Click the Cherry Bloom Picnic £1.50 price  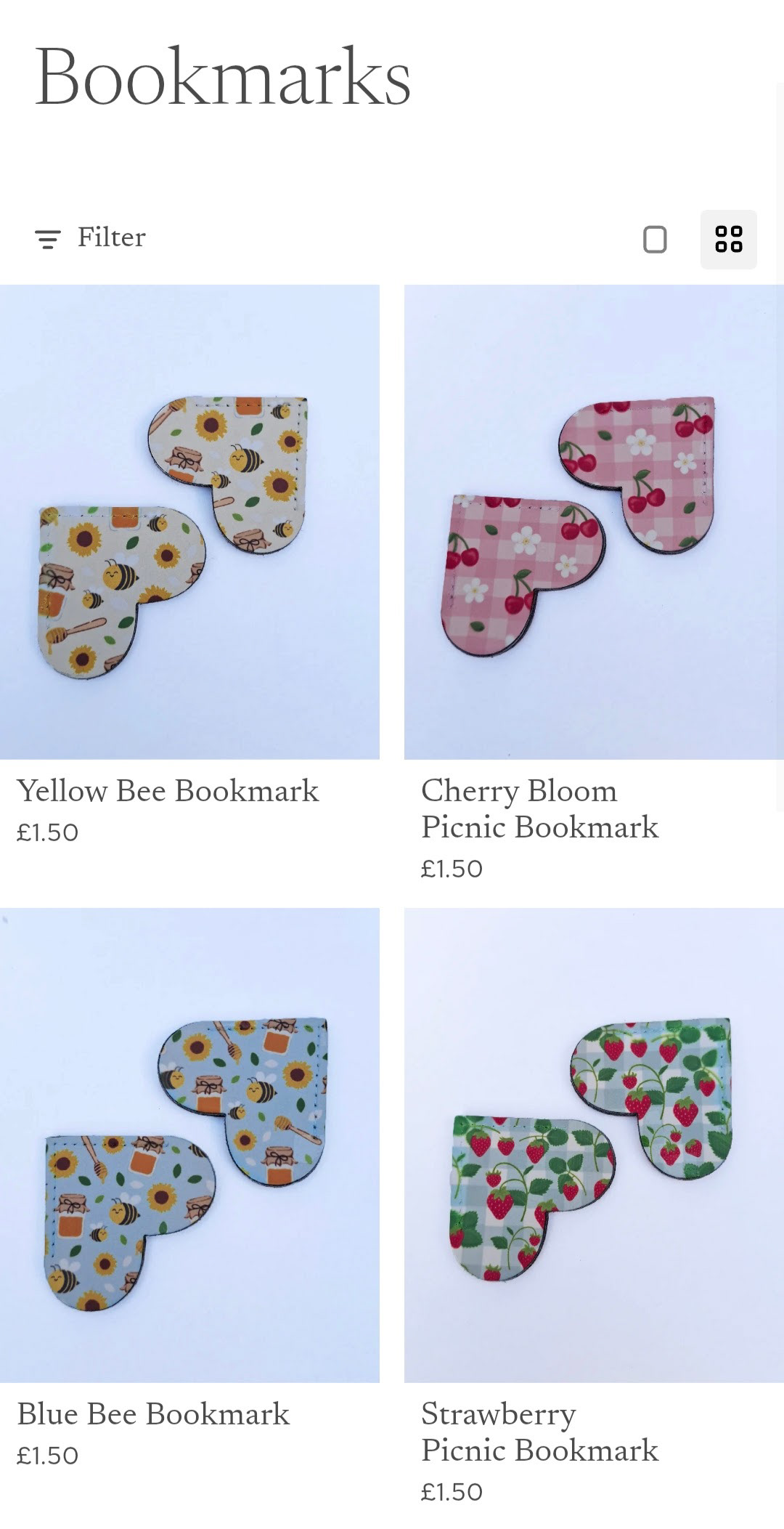(x=452, y=869)
